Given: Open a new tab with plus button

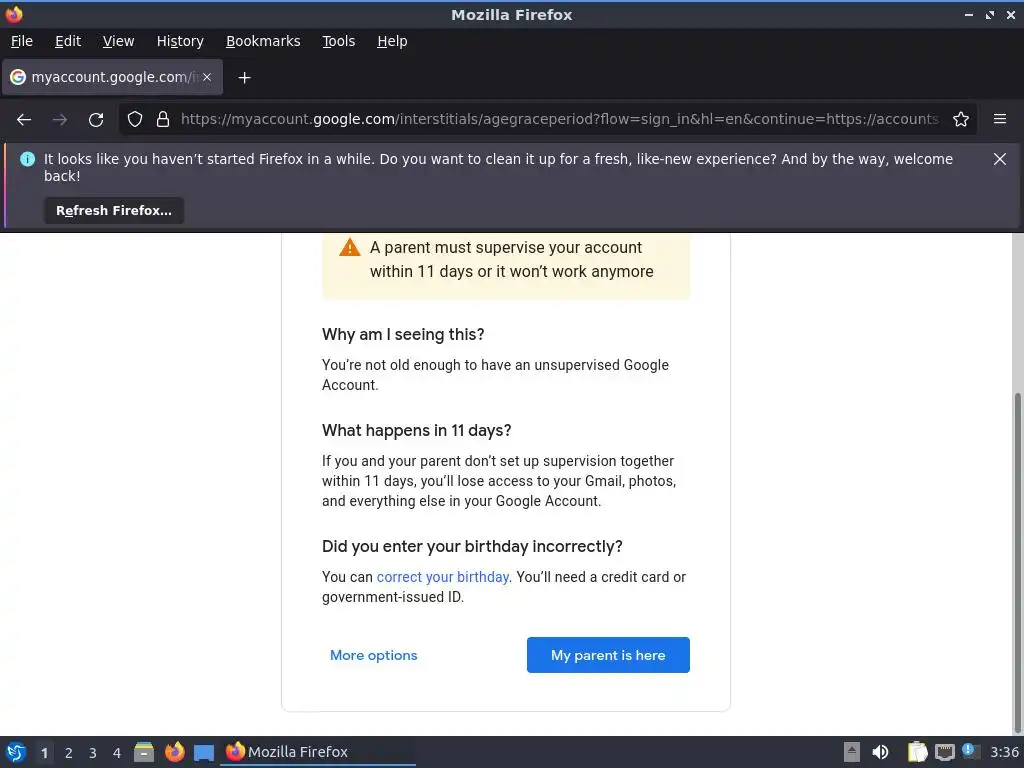Looking at the screenshot, I should [x=244, y=78].
